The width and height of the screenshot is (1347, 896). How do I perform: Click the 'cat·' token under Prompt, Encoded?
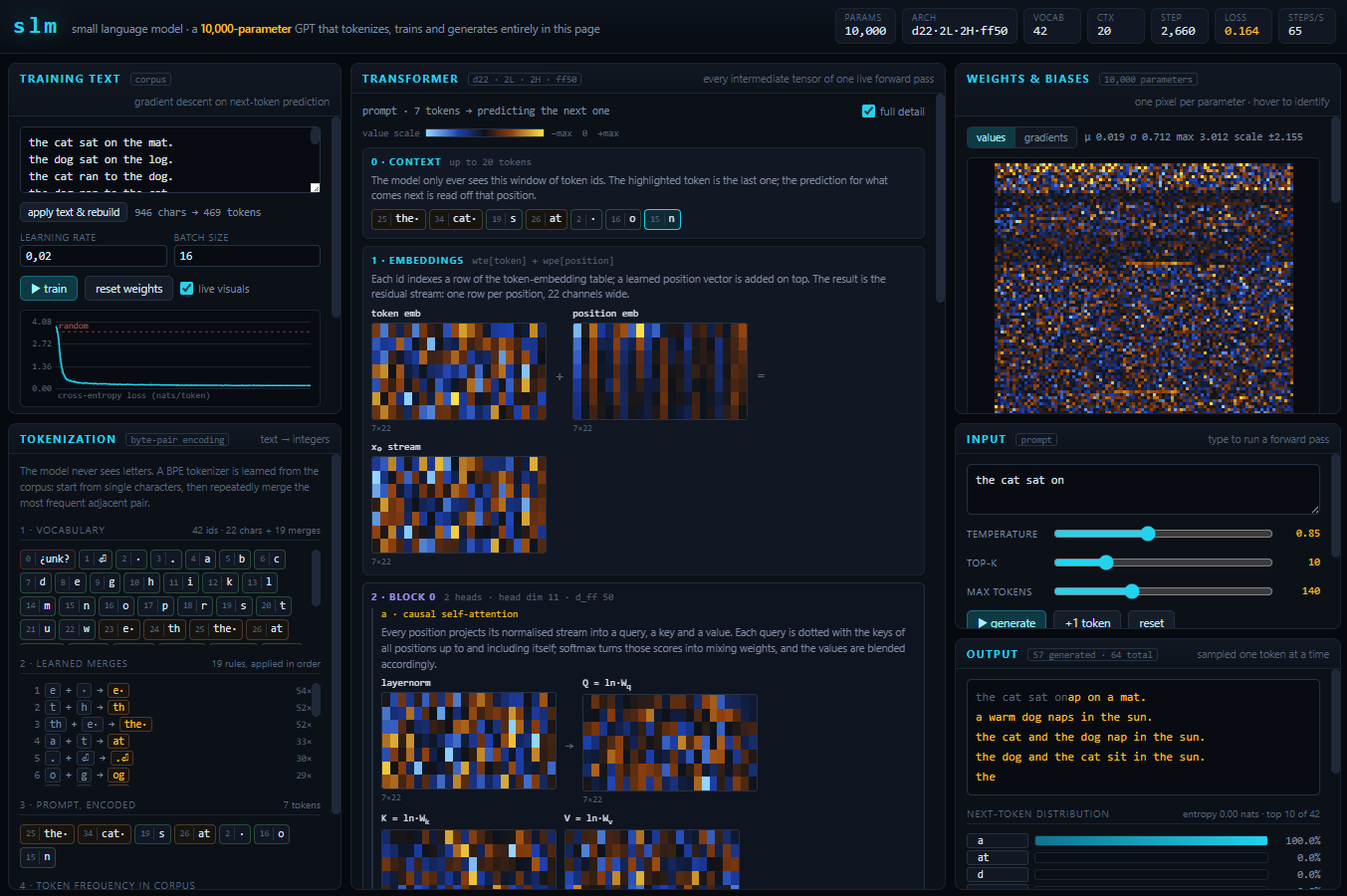coord(105,833)
